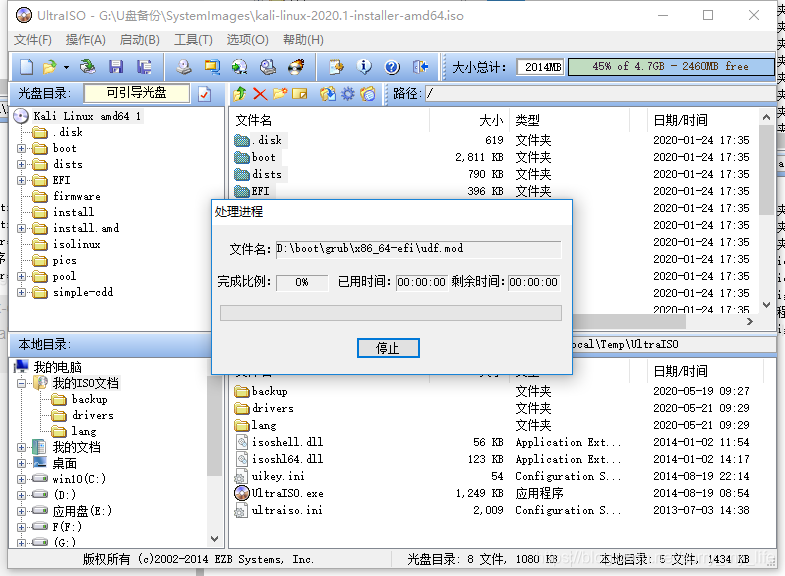This screenshot has width=785, height=576.
Task: Click the Mount to virtual drive icon
Action: coord(268,67)
